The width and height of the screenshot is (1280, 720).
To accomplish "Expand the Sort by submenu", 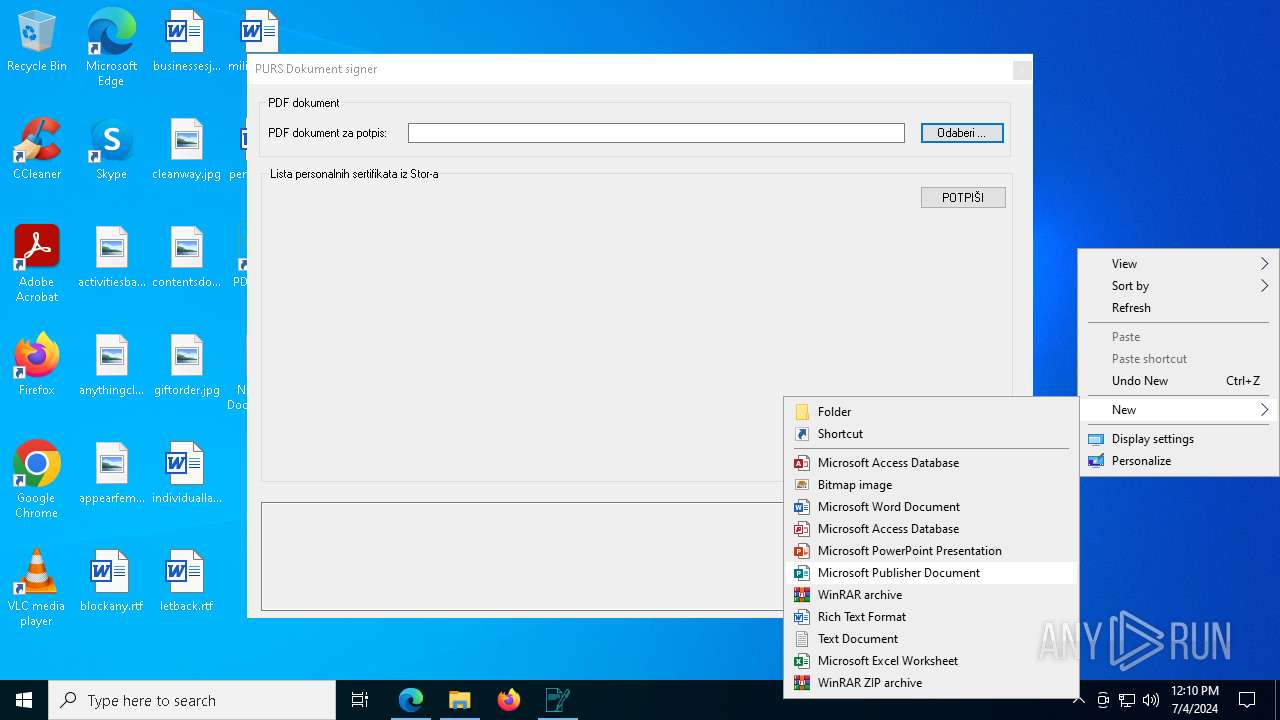I will [1179, 286].
